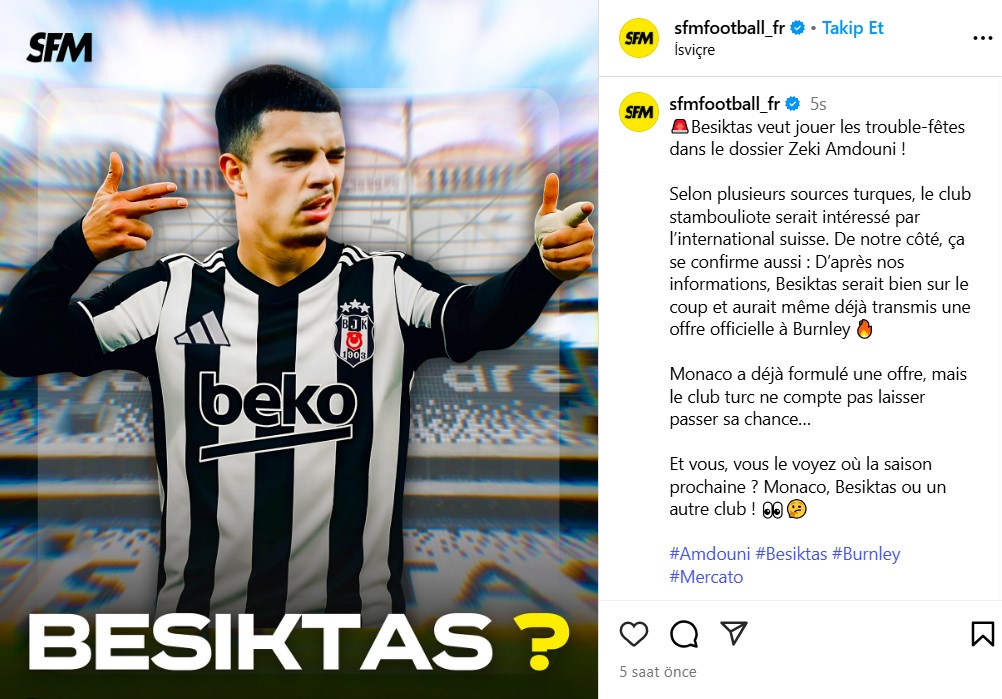Open the #Burnley hashtag
The height and width of the screenshot is (699, 1002).
click(x=866, y=554)
